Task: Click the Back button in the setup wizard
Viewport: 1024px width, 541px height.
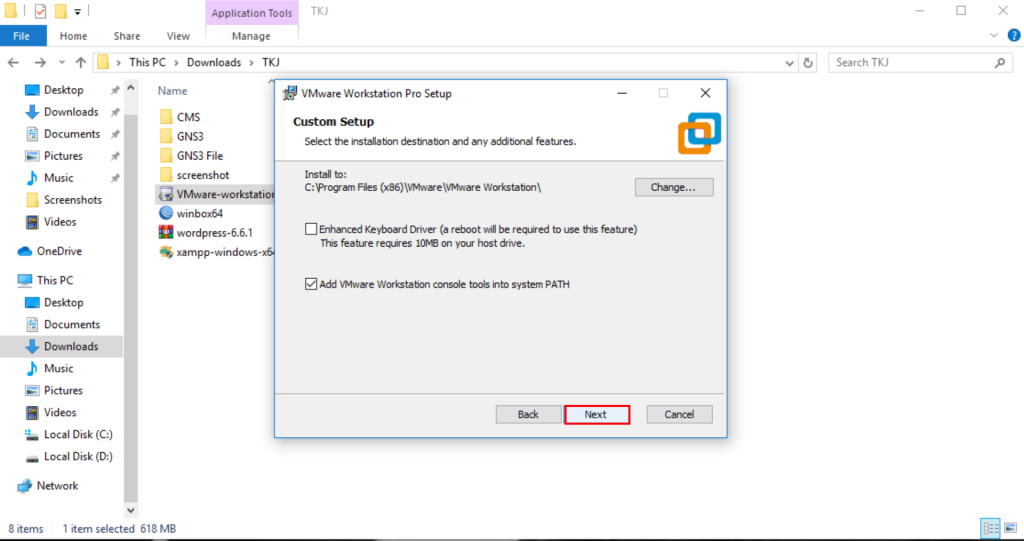Action: pos(528,414)
